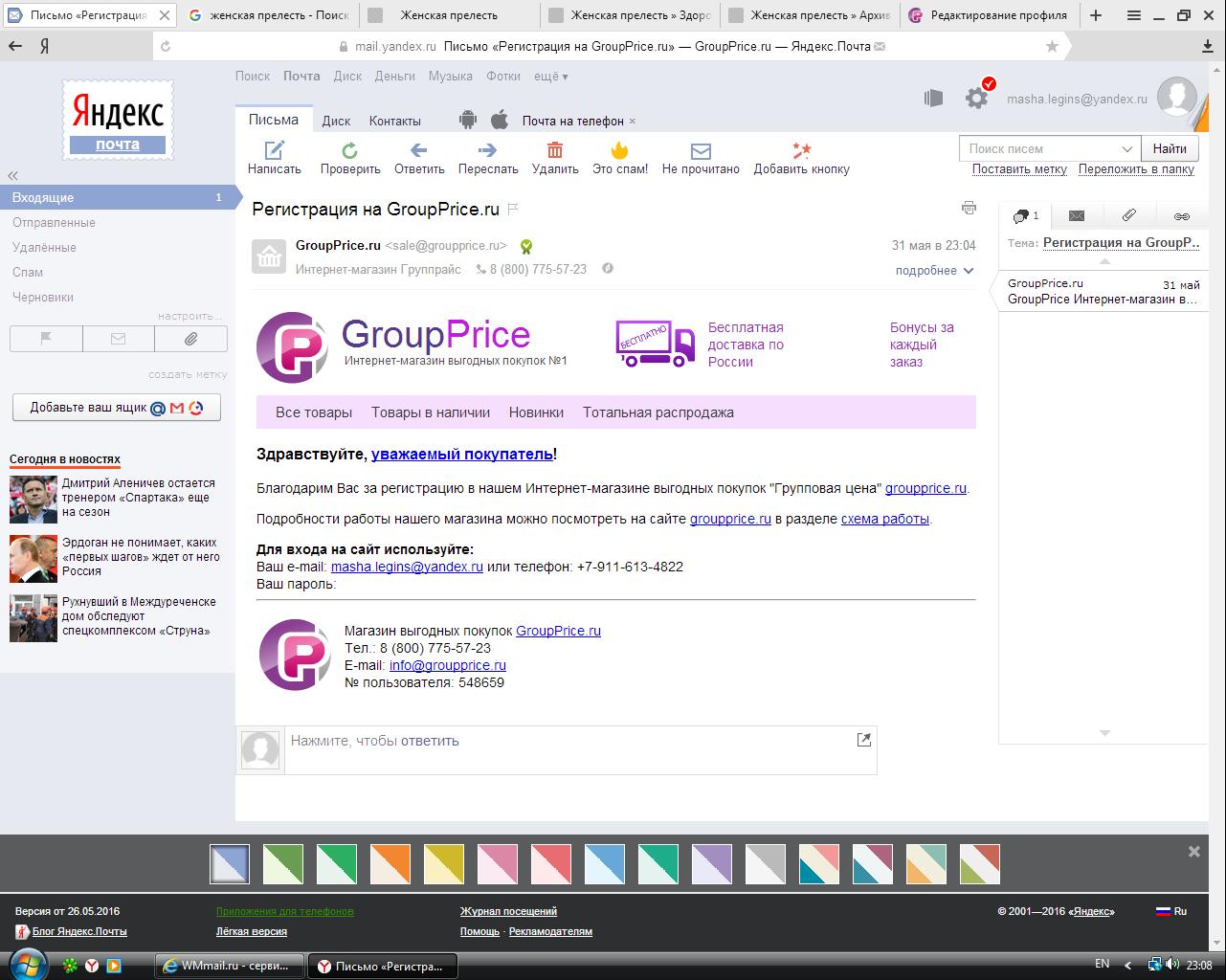
Task: Reply to the message using Ответить
Action: tap(419, 158)
